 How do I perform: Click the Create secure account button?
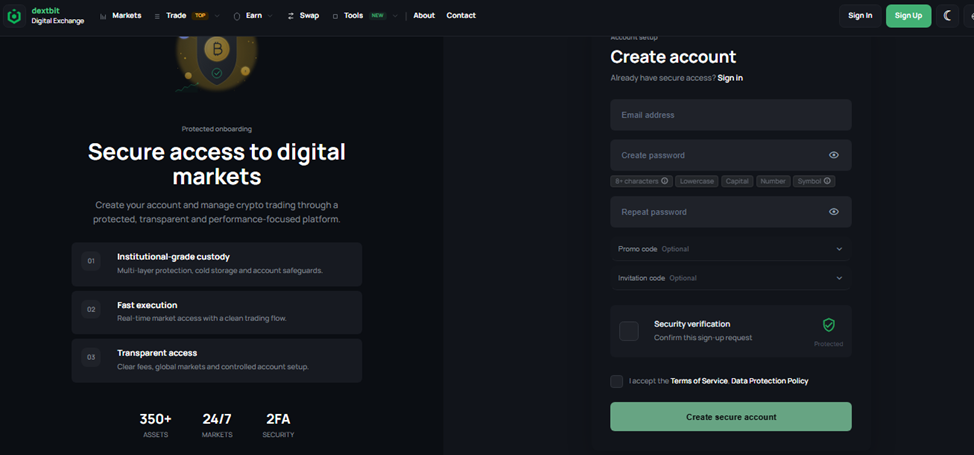730,416
